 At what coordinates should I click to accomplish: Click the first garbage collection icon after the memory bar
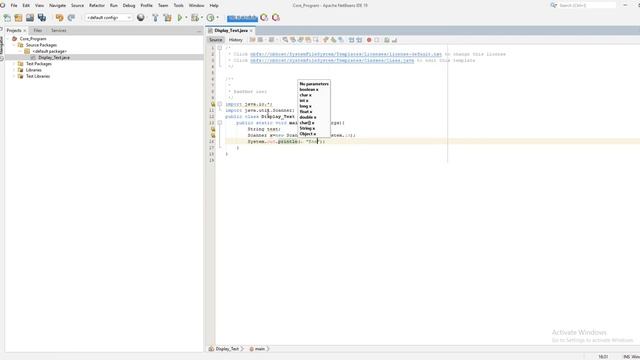[264, 18]
